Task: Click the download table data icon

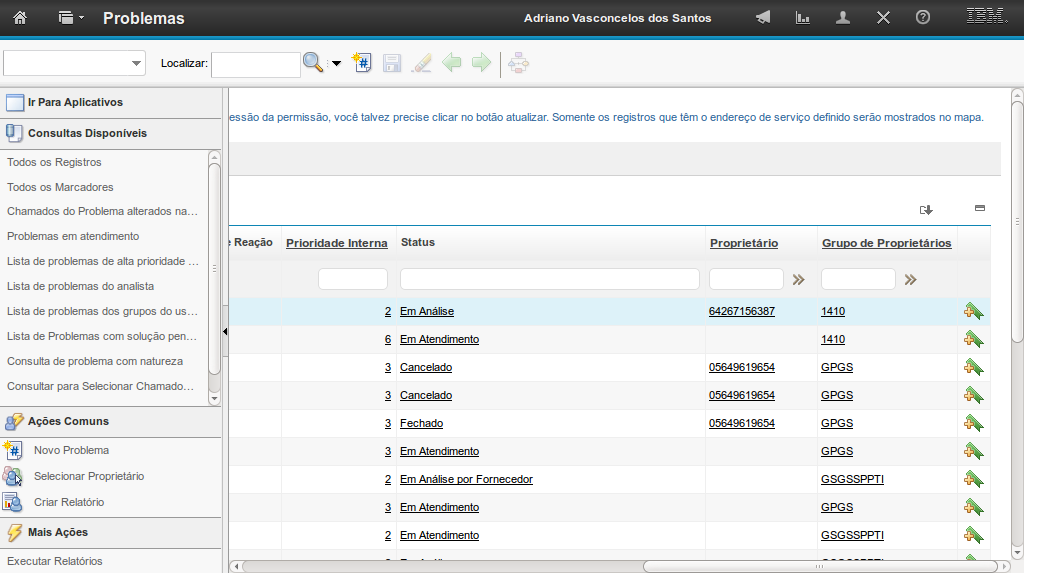Action: (926, 210)
